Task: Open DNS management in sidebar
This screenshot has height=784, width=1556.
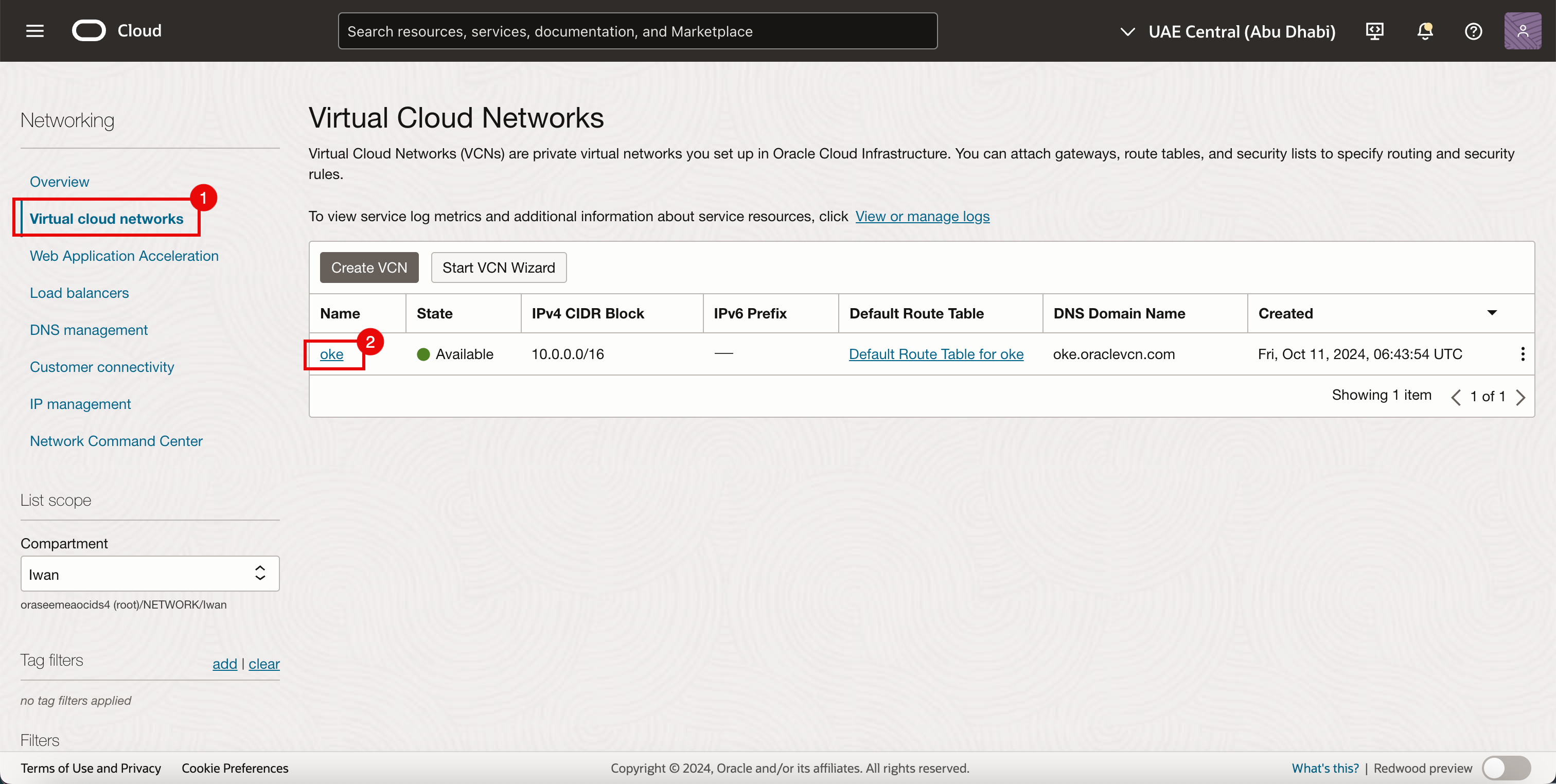Action: [x=88, y=330]
